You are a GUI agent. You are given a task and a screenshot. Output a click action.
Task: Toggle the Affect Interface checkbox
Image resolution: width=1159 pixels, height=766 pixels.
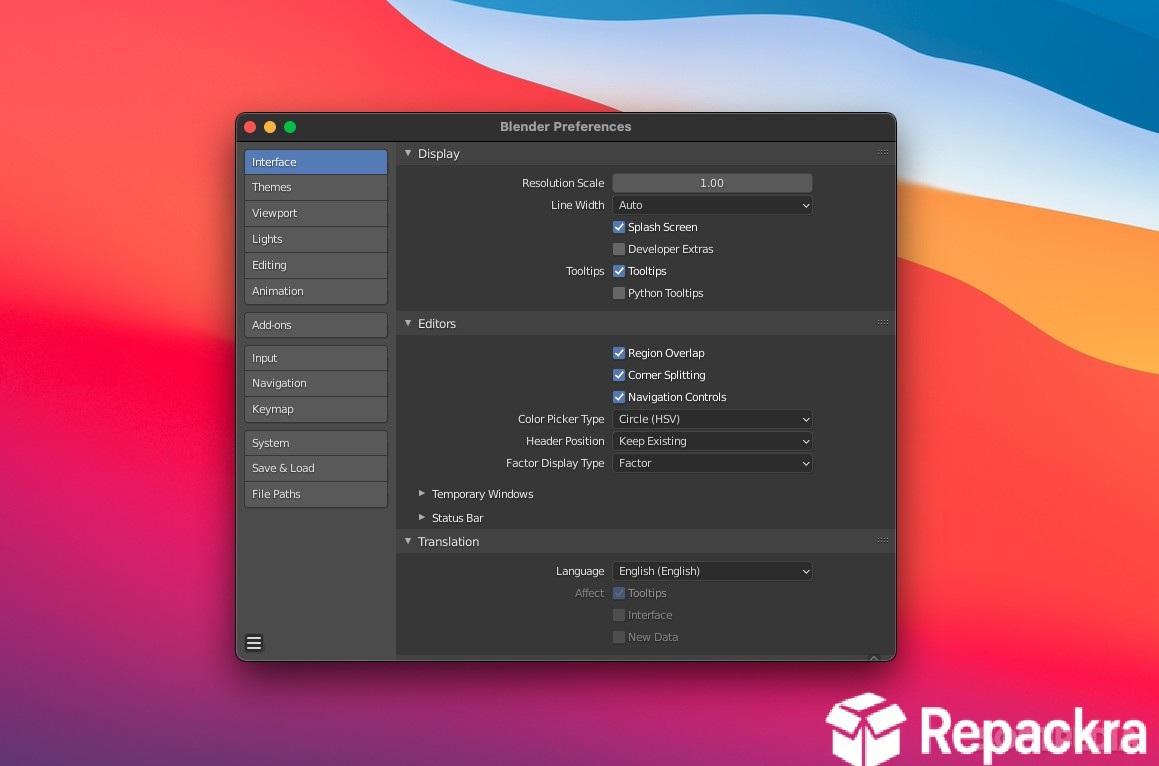pyautogui.click(x=619, y=615)
